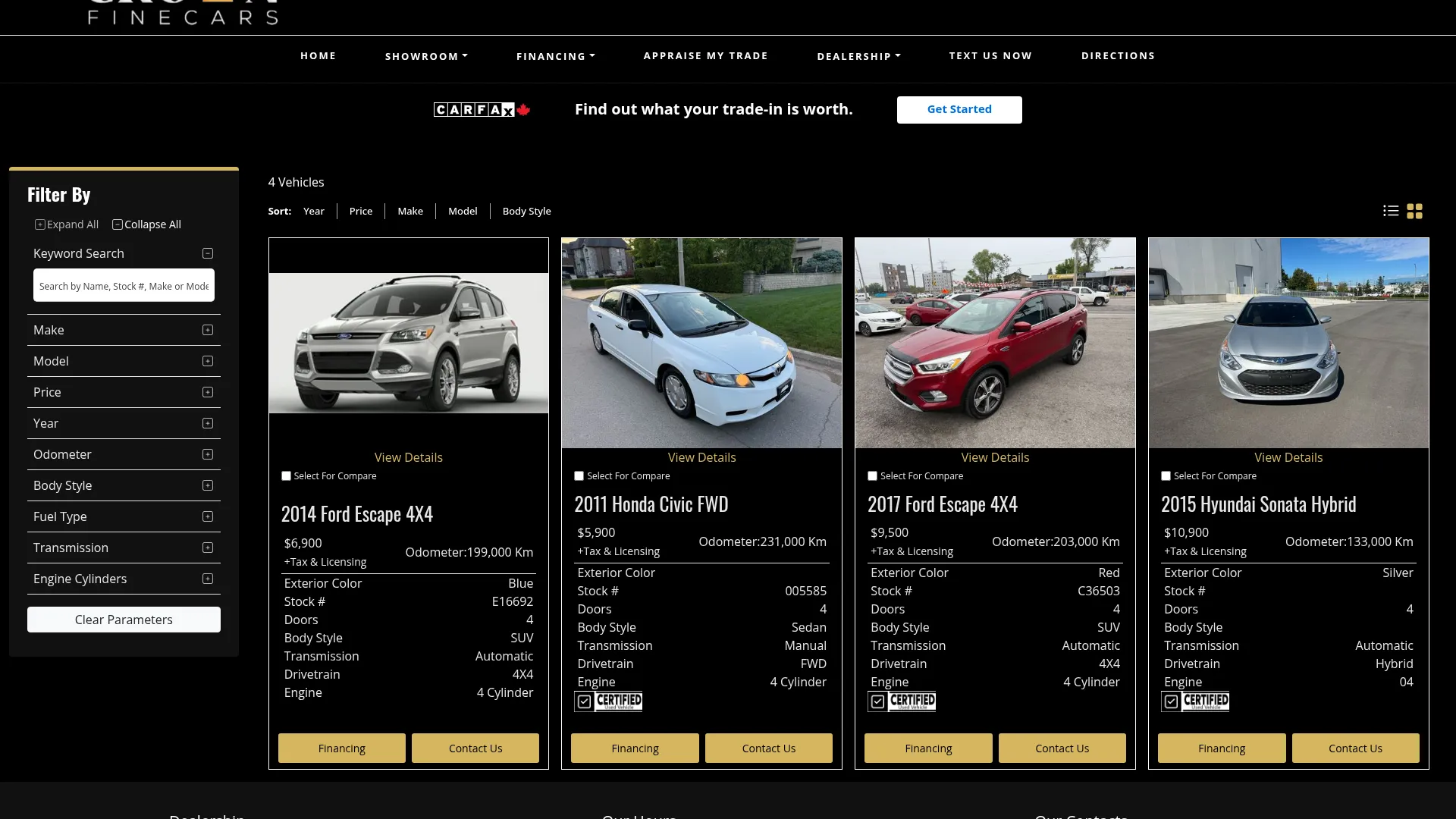Viewport: 1456px width, 819px height.
Task: Open the Showroom dropdown menu
Action: tap(426, 56)
